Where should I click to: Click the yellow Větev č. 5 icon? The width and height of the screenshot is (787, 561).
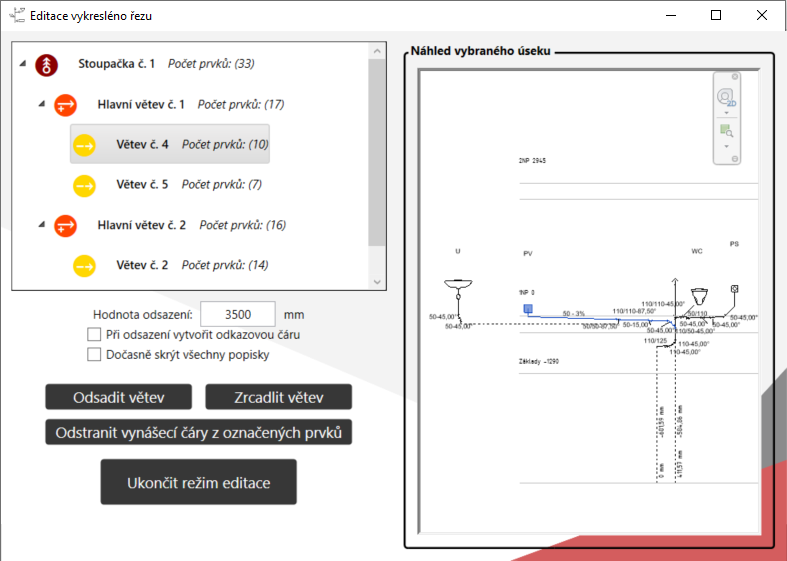pos(84,185)
